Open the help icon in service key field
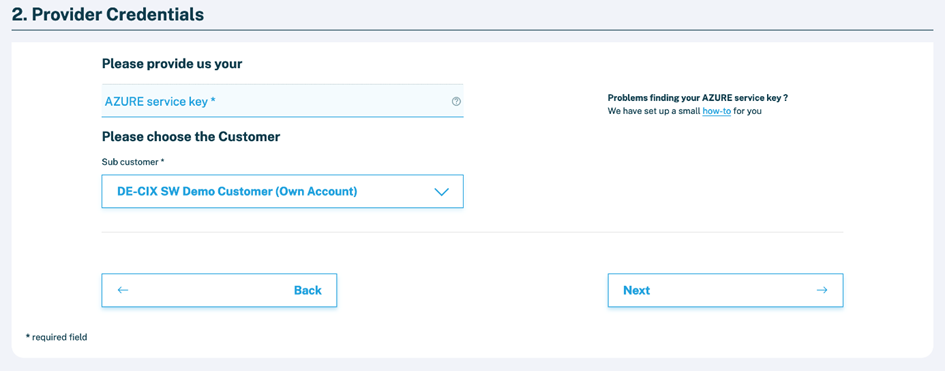945x371 pixels. 456,102
